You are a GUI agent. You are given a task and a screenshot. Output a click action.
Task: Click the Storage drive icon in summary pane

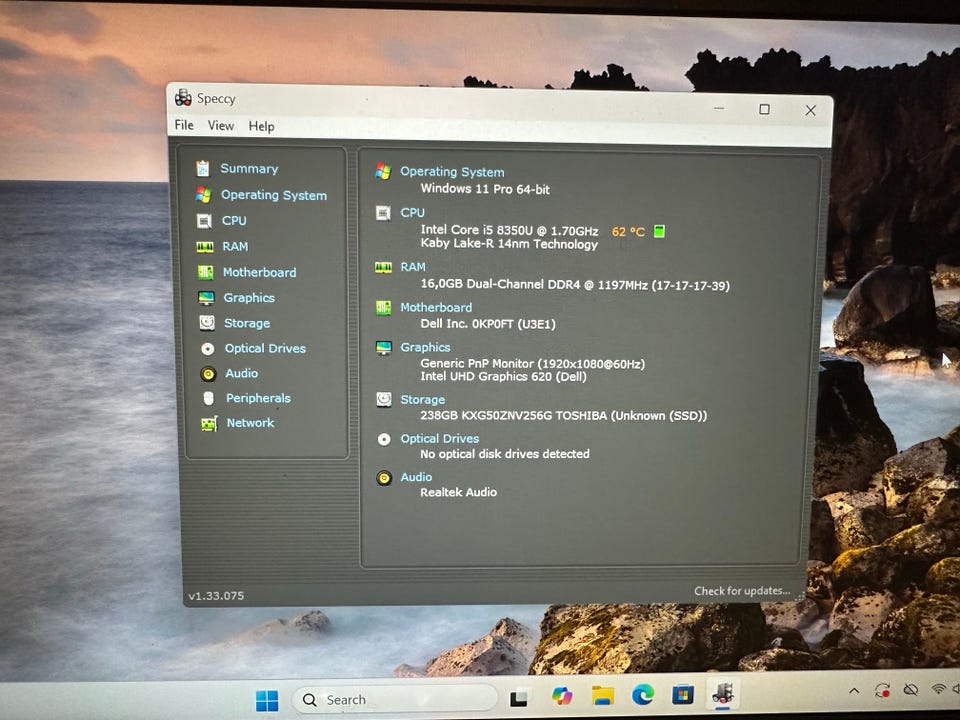click(x=384, y=399)
